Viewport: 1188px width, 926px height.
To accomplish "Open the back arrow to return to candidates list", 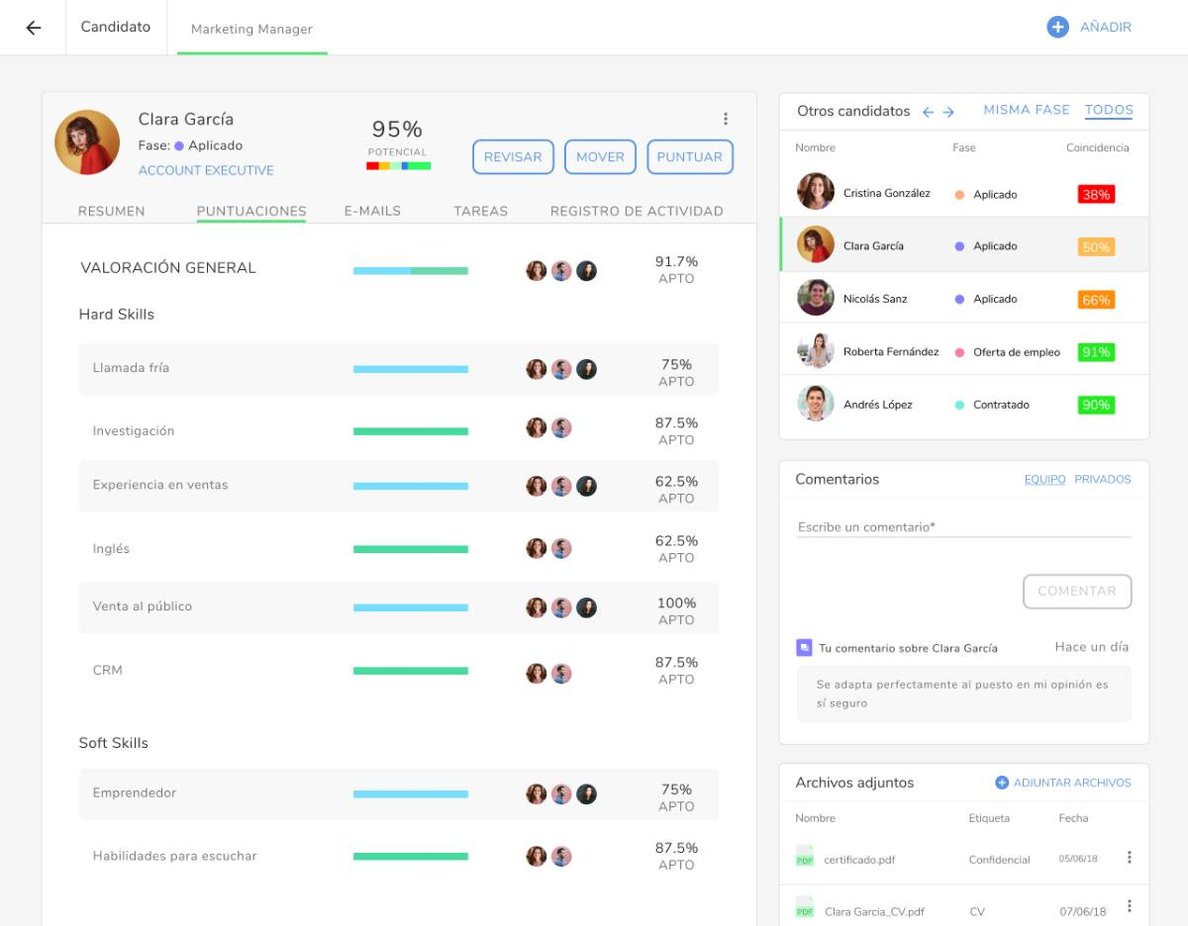I will (33, 27).
